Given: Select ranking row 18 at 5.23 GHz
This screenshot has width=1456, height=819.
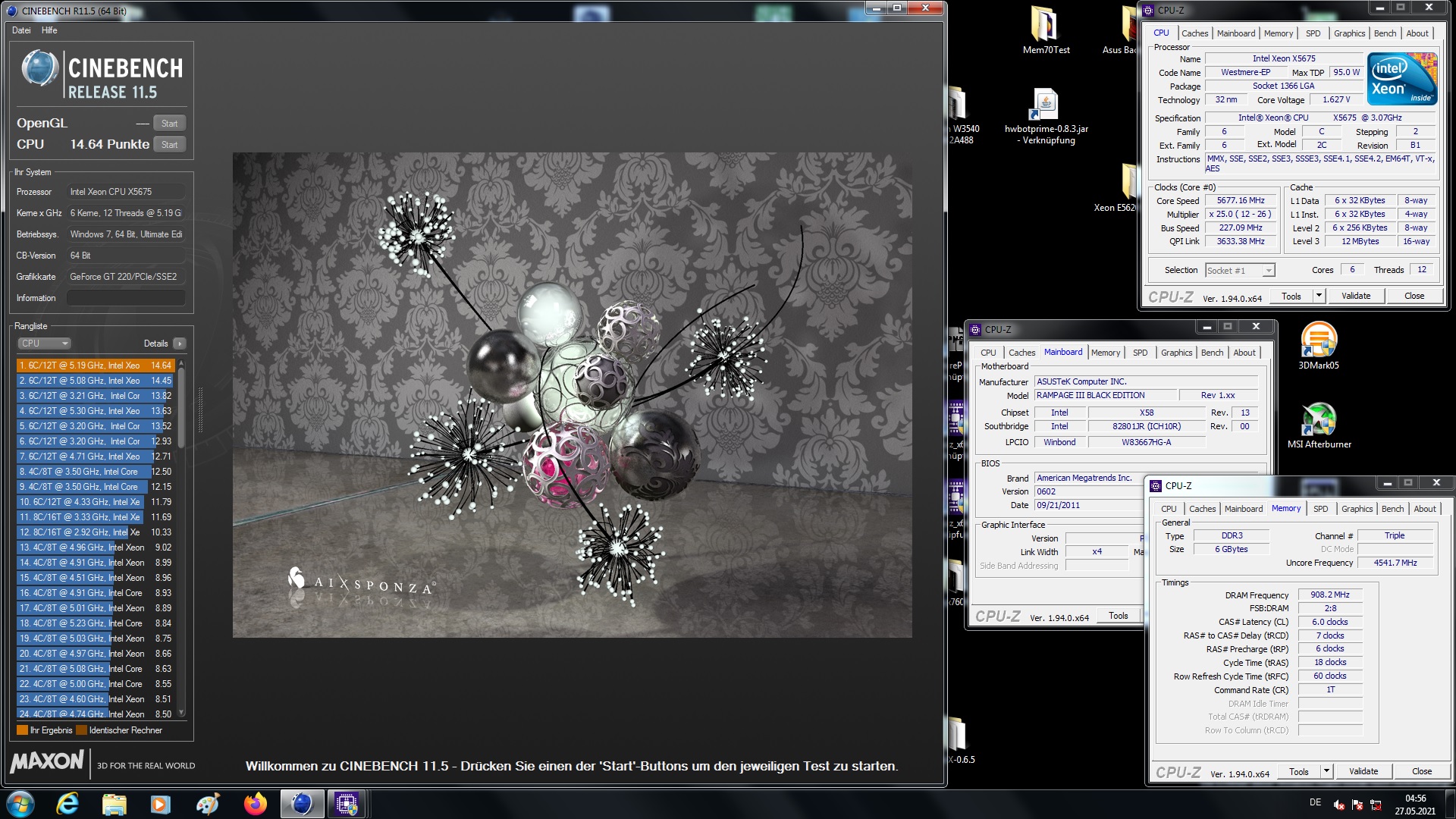Looking at the screenshot, I should coord(96,623).
